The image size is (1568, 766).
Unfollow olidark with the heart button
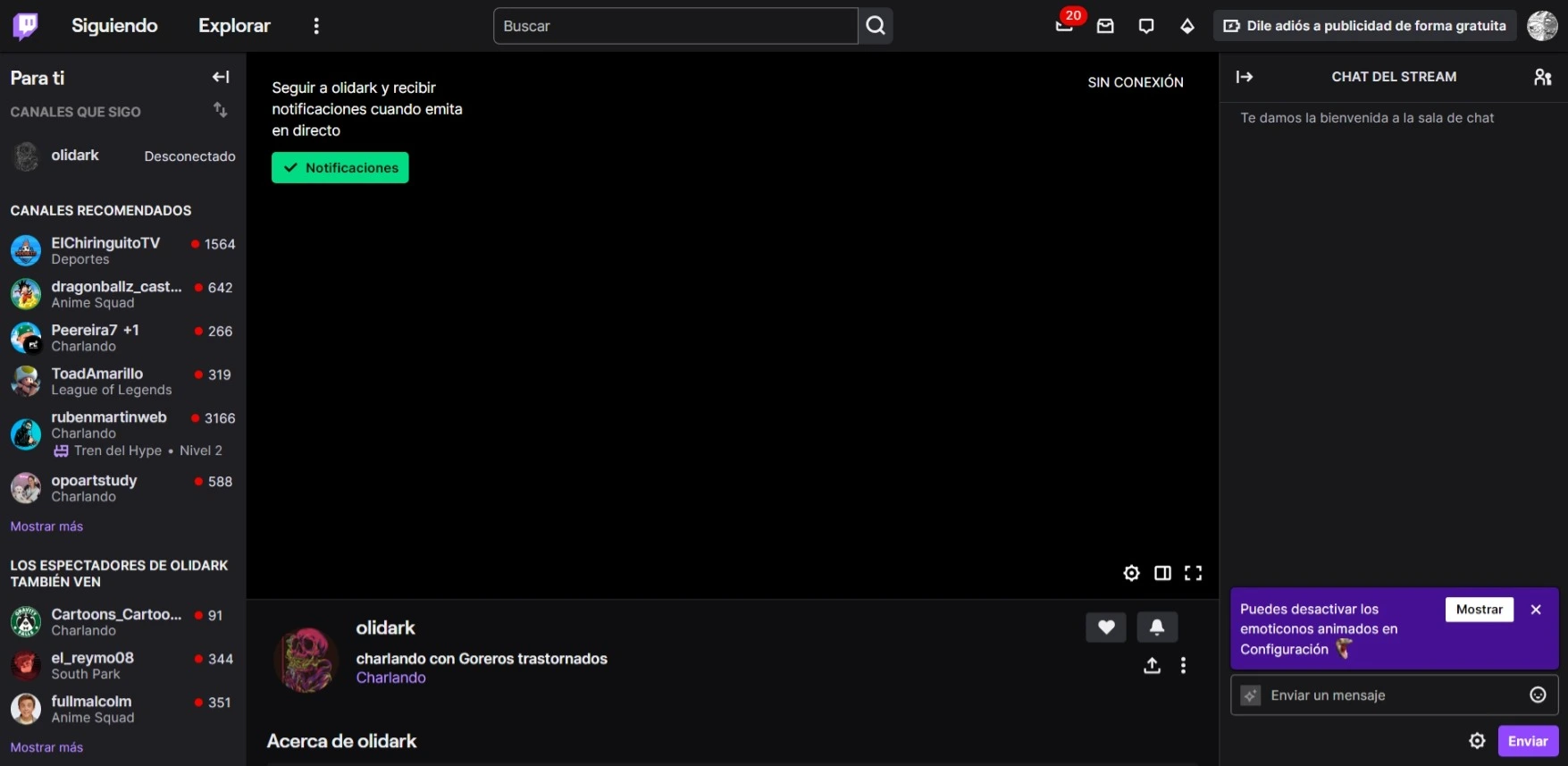(x=1106, y=627)
